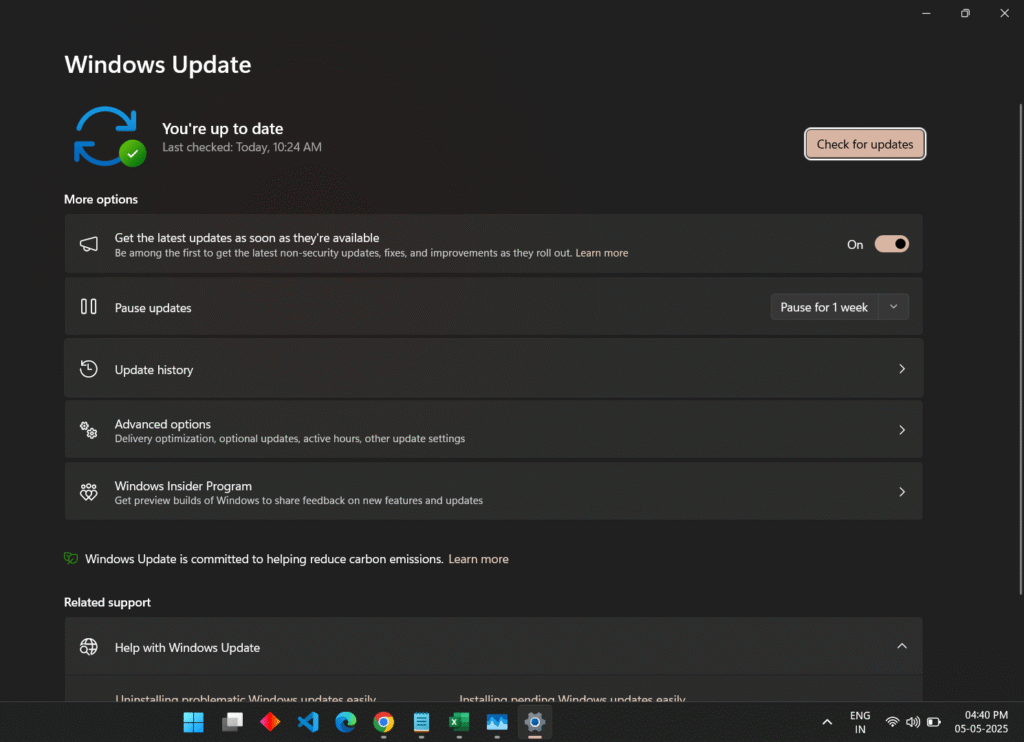Screen dimensions: 1024x742
Task: Restore down the Settings window
Action: (965, 13)
